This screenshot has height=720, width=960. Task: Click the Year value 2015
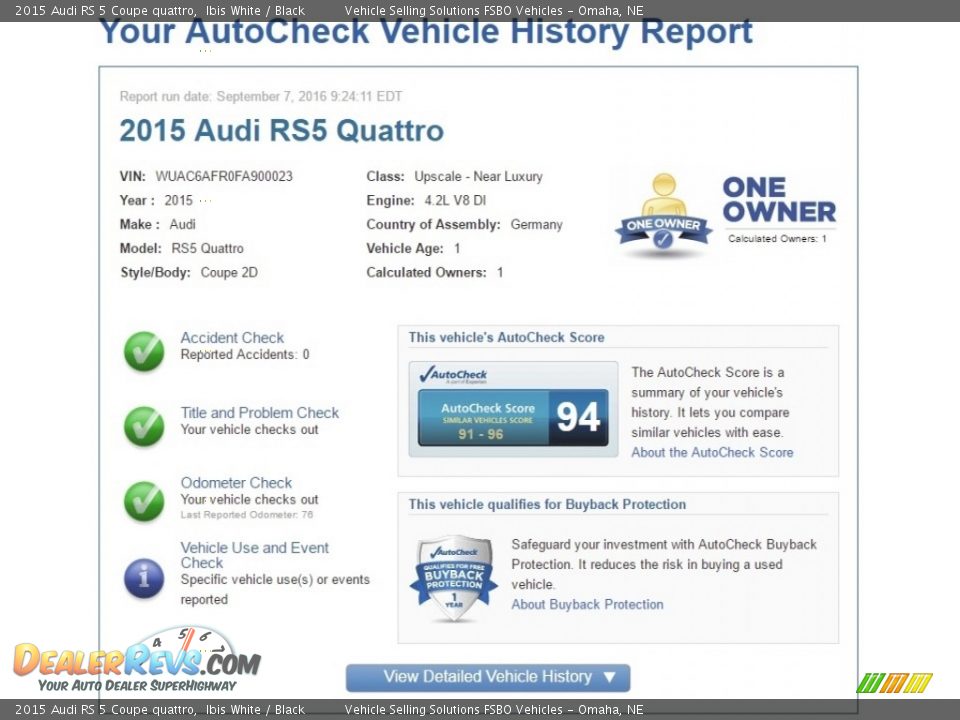[x=178, y=200]
